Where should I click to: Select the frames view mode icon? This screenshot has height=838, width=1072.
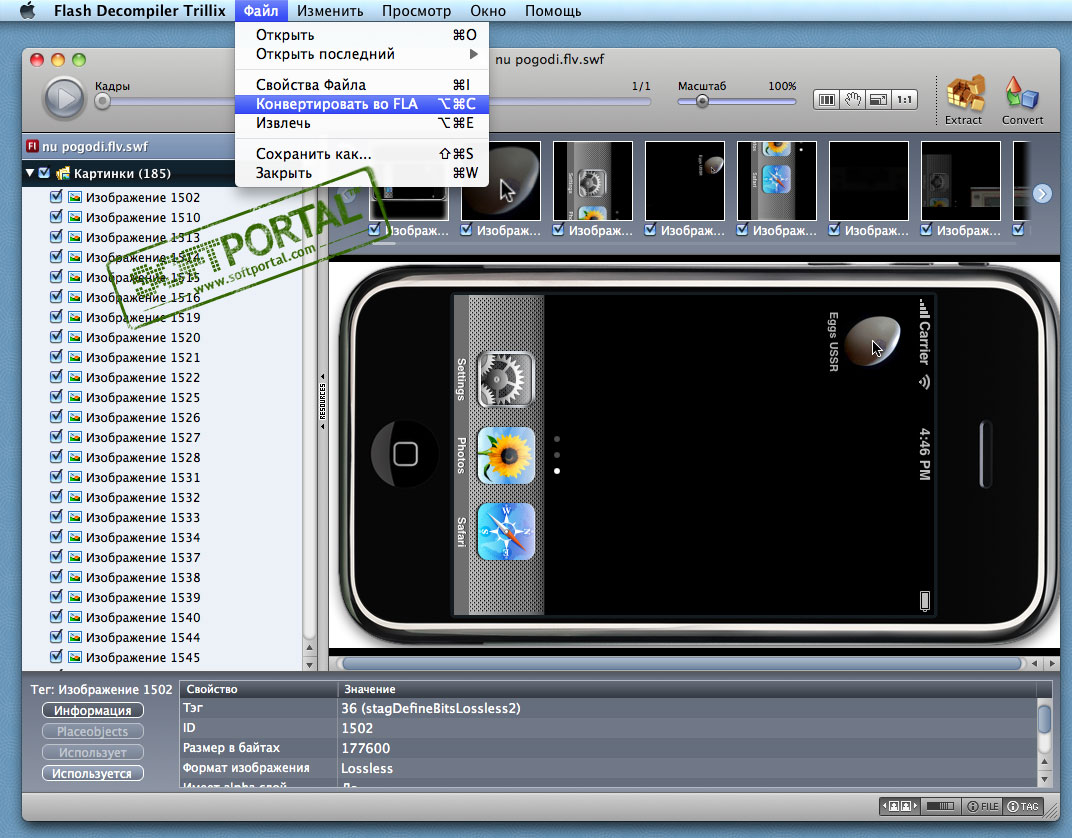tap(827, 100)
